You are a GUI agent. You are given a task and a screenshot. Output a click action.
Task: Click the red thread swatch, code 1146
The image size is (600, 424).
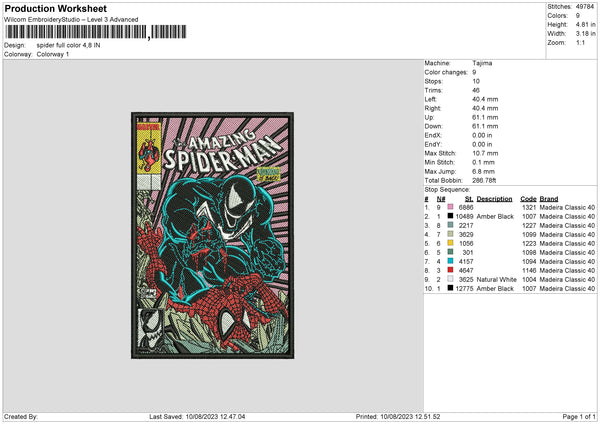coord(450,270)
